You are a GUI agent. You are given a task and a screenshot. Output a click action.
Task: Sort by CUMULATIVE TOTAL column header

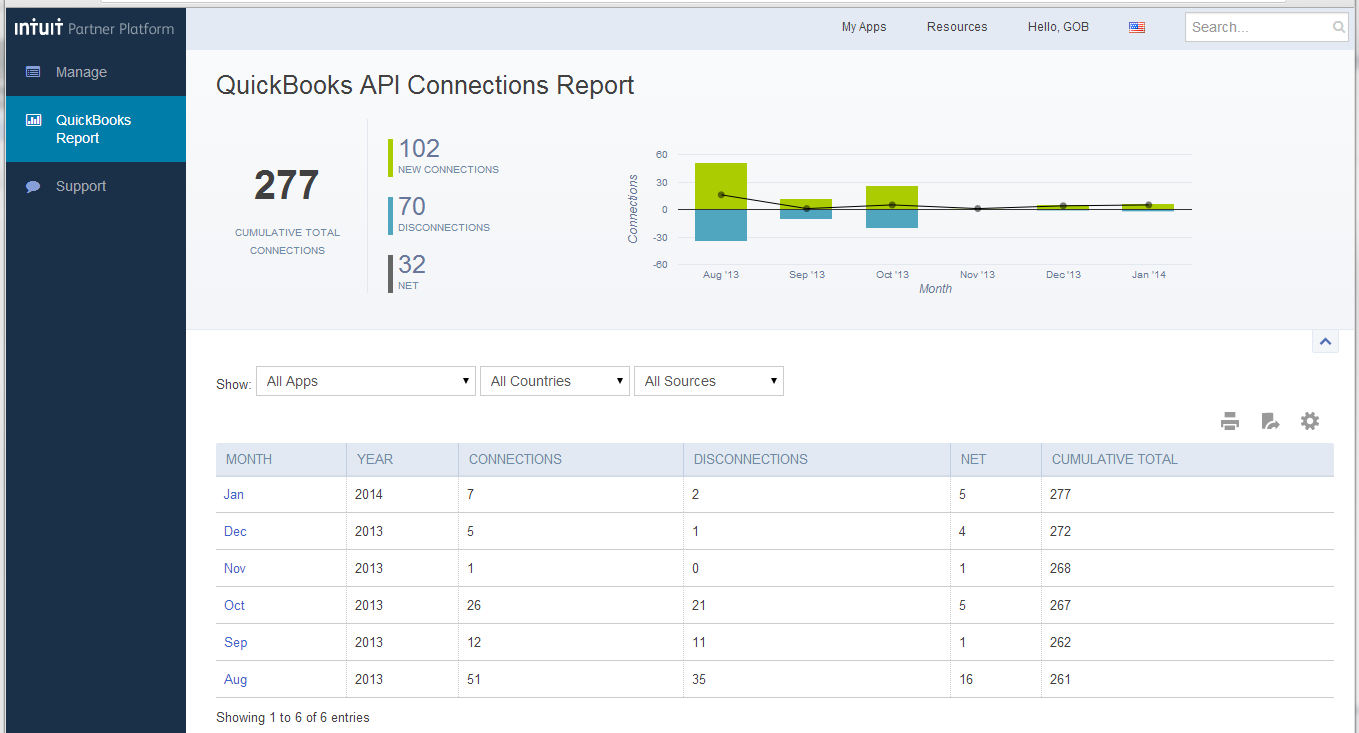(1187, 459)
